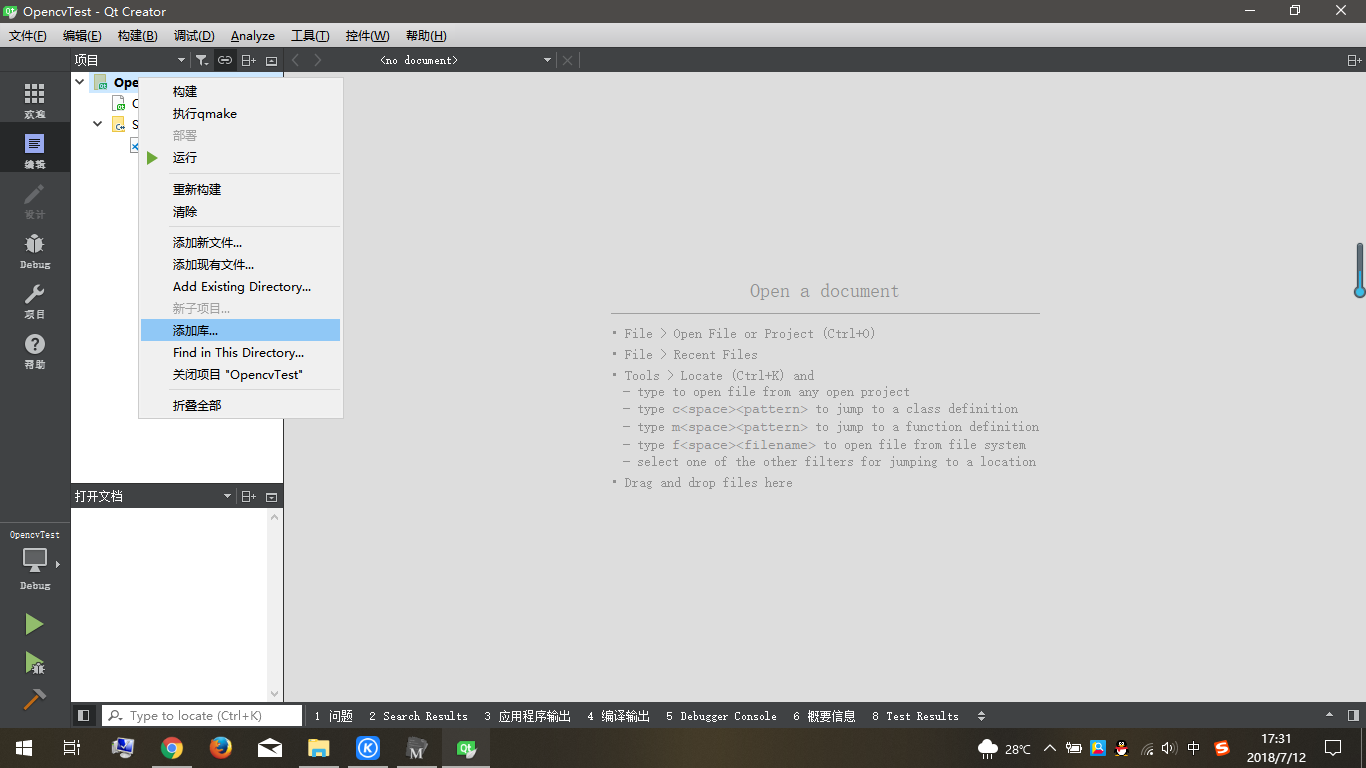Open Chrome from the taskbar
The image size is (1366, 768).
172,748
